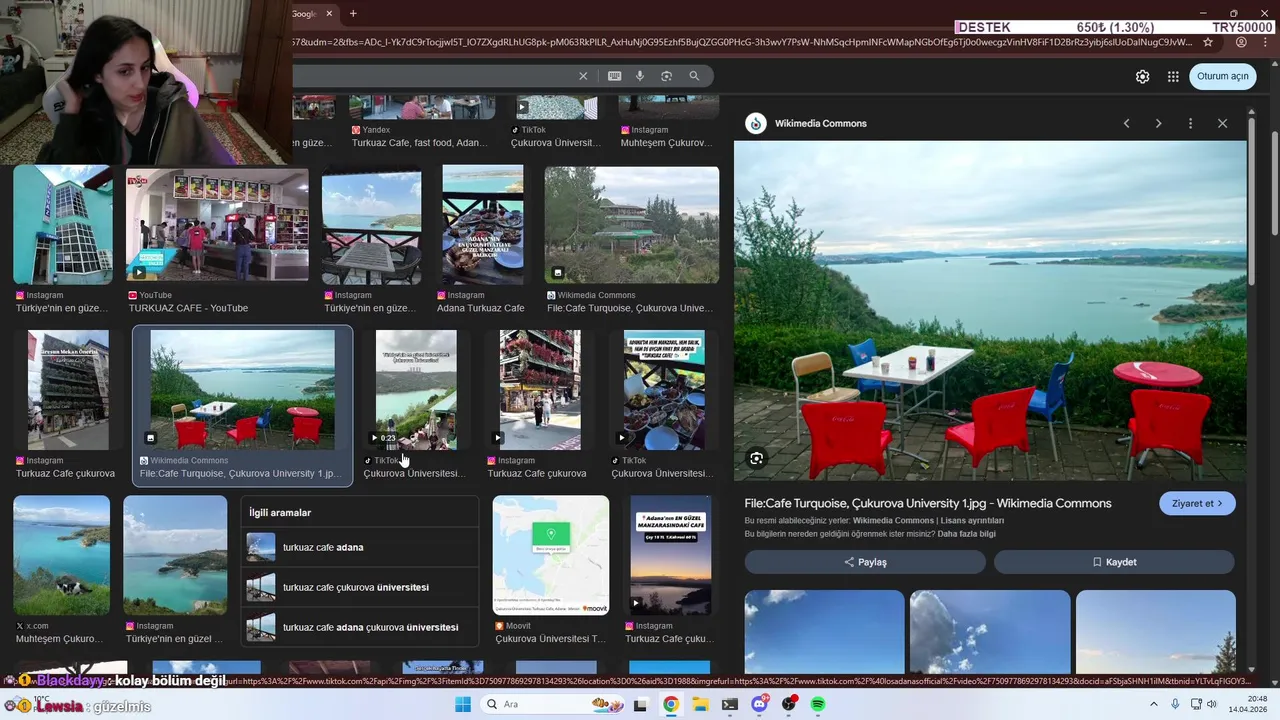Close the image preview panel

(x=1222, y=123)
